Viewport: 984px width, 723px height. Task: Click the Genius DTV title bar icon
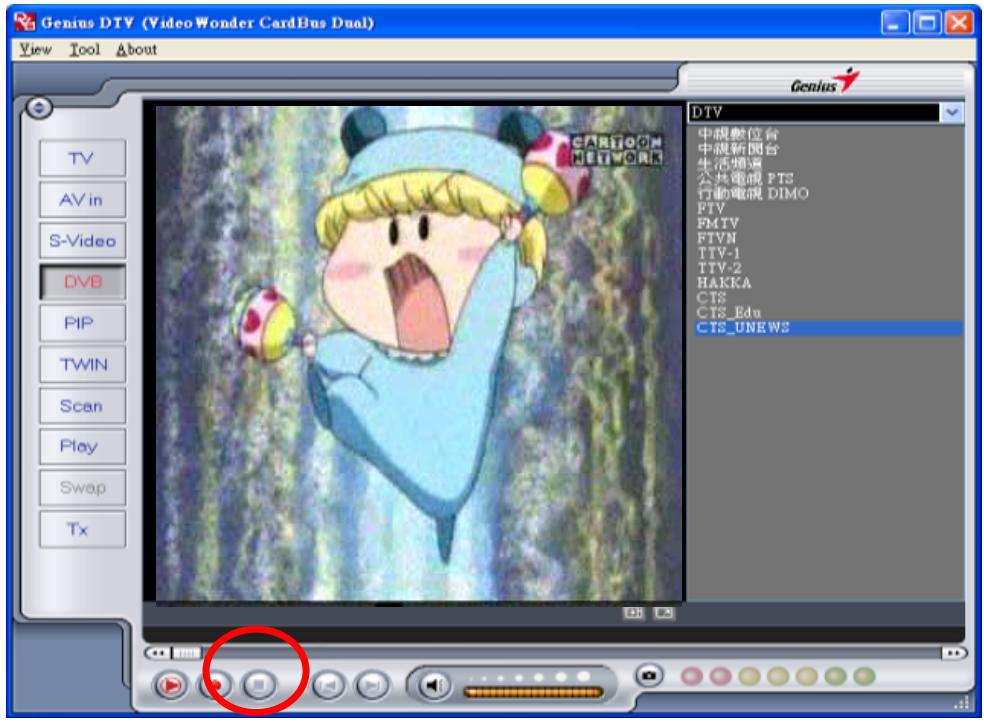(x=25, y=22)
